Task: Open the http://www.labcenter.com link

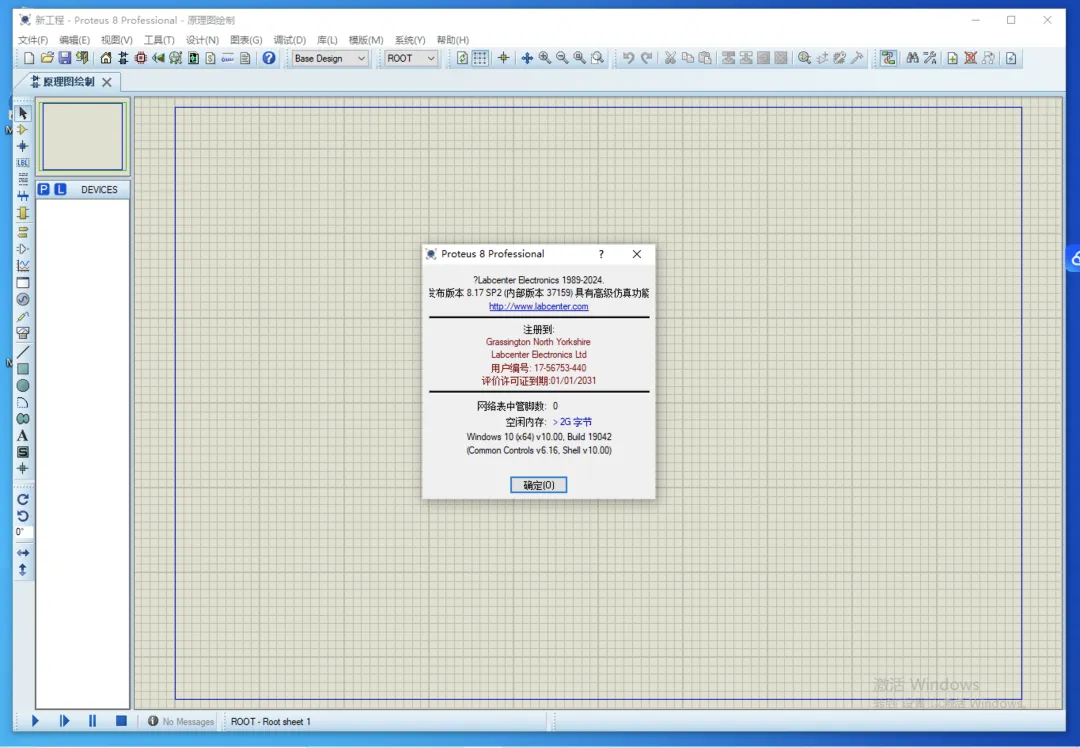Action: pyautogui.click(x=539, y=307)
